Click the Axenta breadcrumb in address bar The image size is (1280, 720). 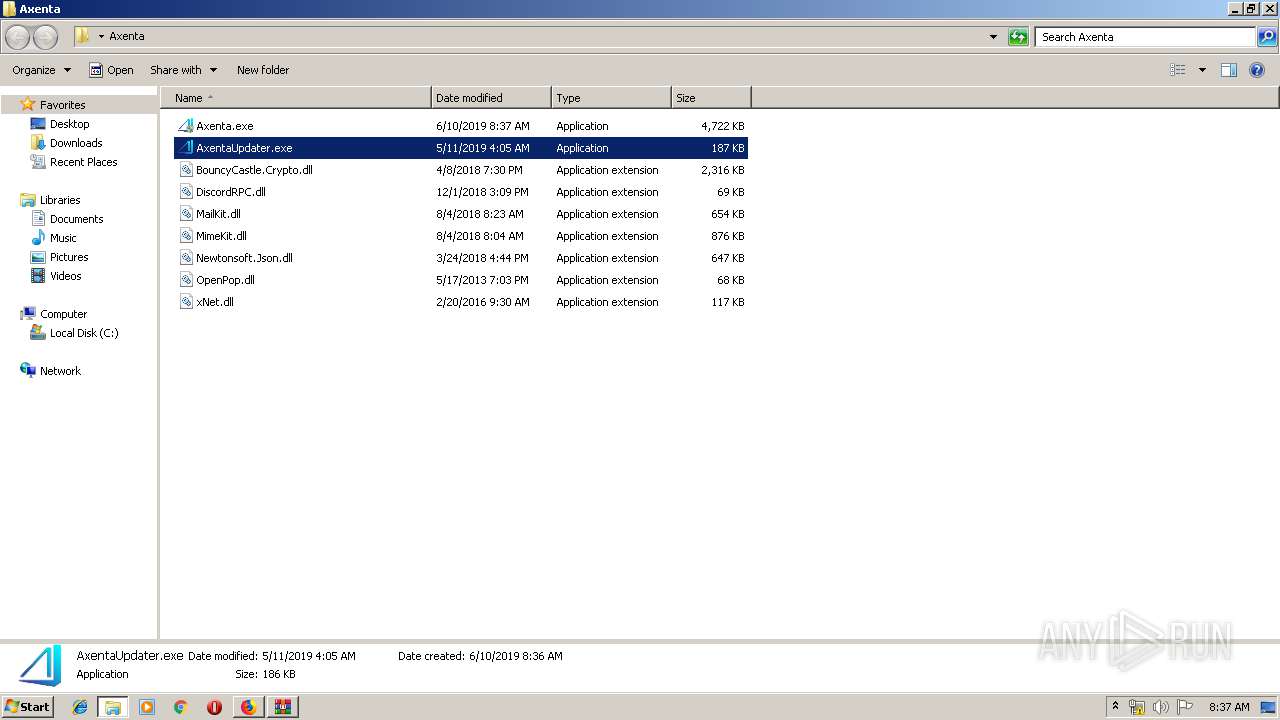tap(127, 37)
